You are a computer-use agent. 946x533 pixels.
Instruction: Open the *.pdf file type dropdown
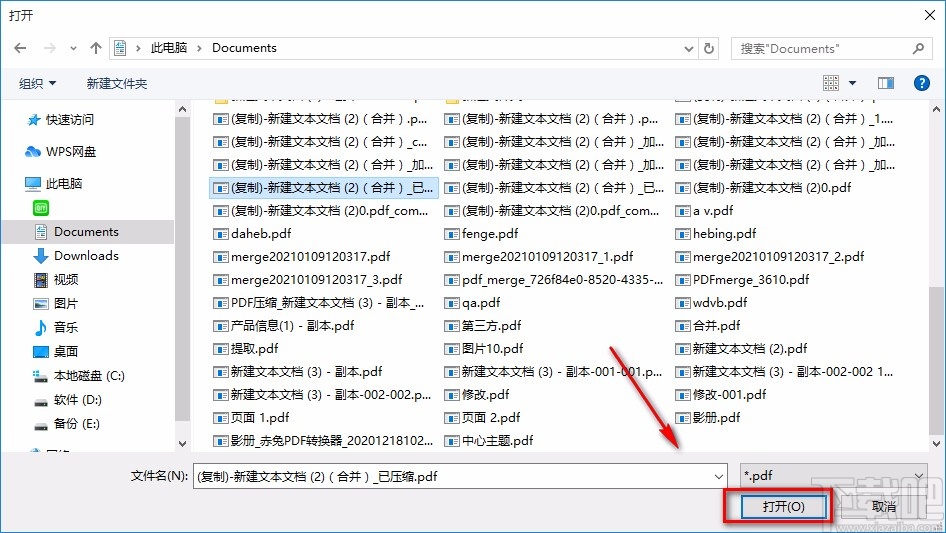[833, 476]
